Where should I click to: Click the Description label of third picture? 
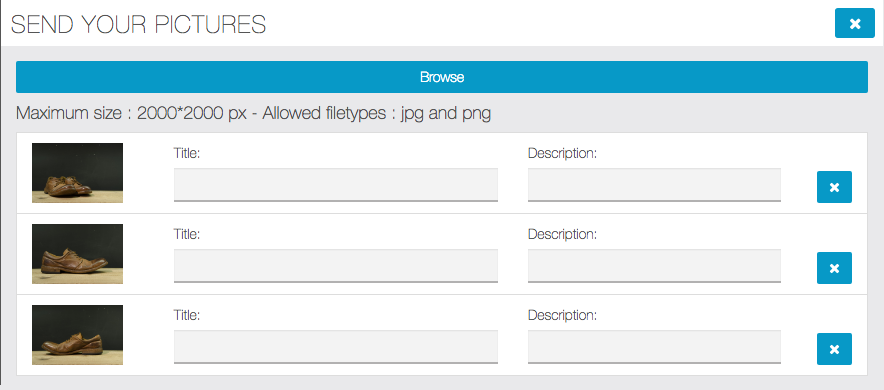[562, 315]
